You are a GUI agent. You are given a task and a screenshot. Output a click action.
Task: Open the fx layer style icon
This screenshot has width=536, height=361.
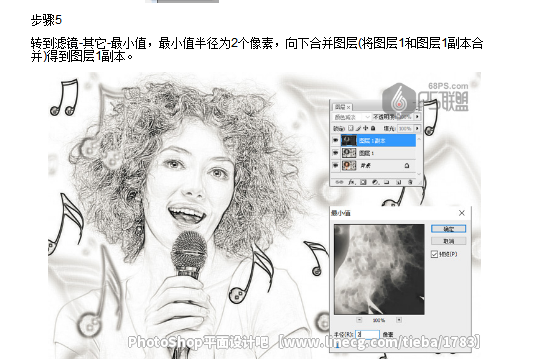(351, 182)
